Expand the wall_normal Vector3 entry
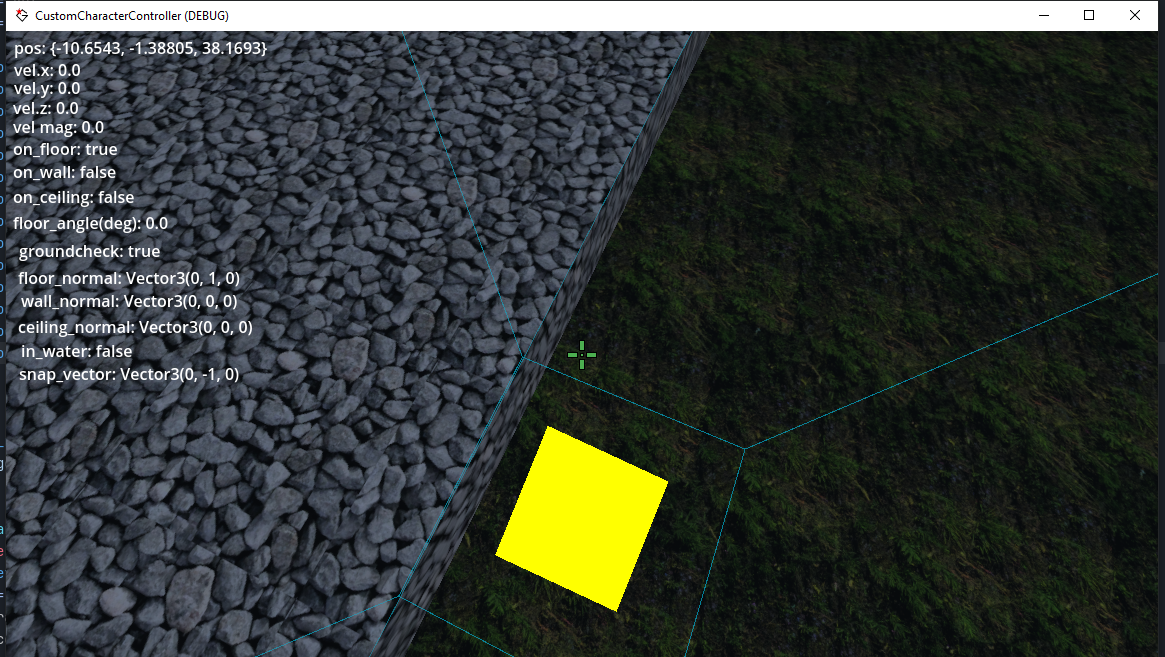 (x=128, y=301)
